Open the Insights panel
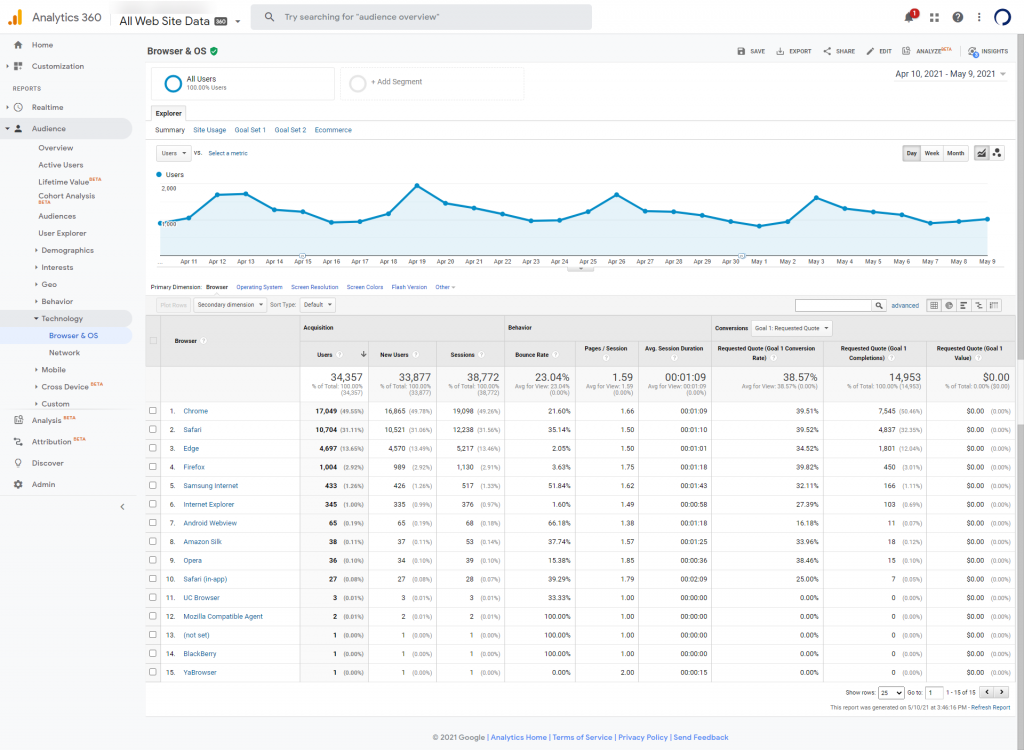 click(x=987, y=51)
